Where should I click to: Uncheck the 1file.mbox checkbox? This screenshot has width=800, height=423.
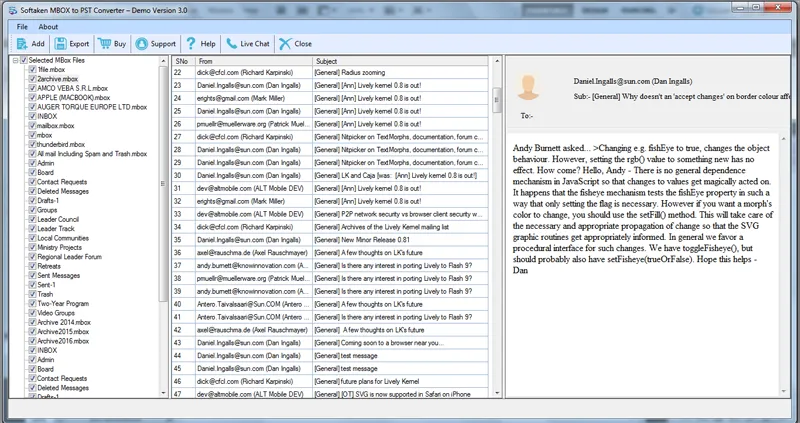33,69
